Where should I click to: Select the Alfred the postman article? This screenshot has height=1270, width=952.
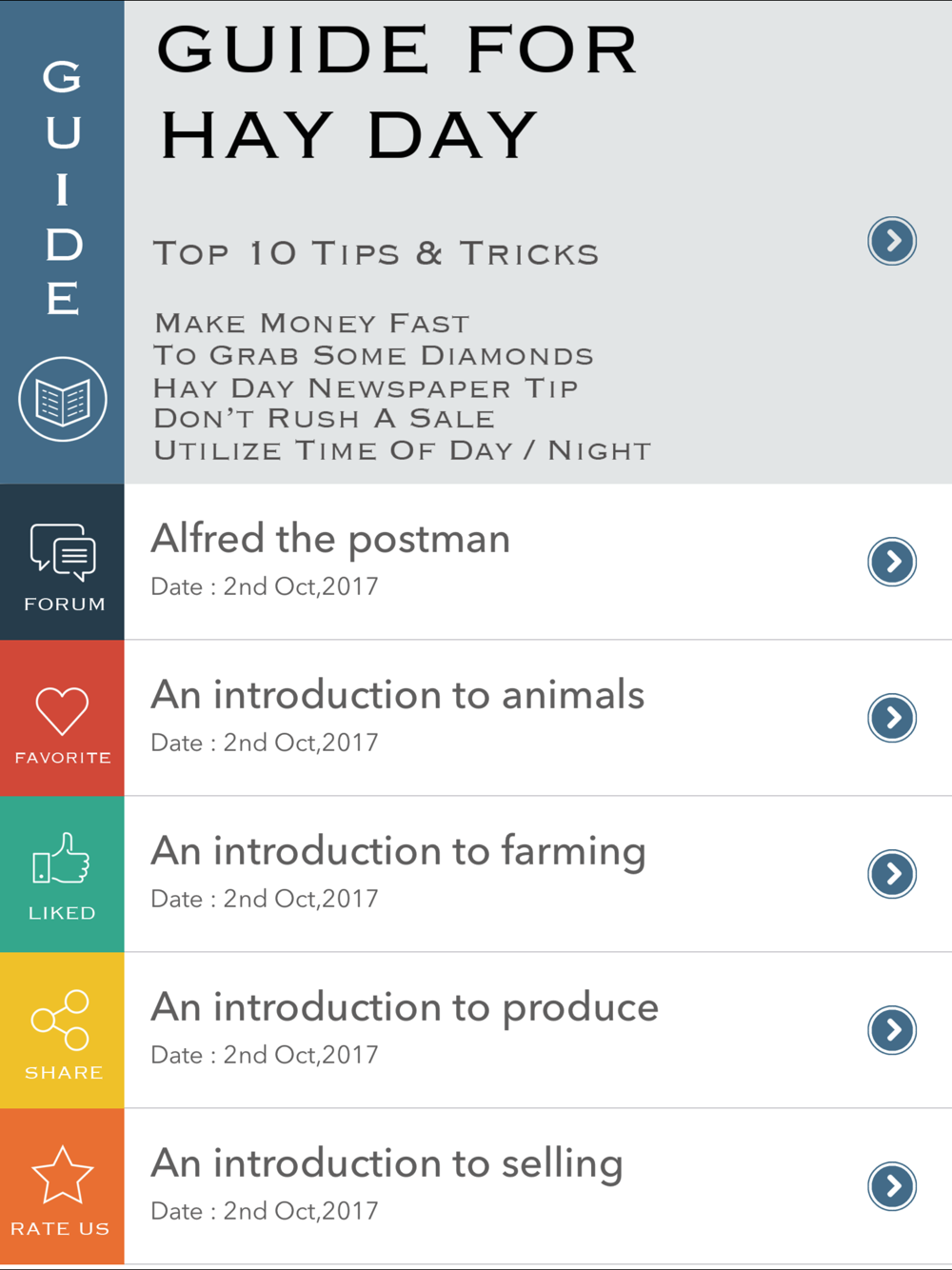[538, 562]
